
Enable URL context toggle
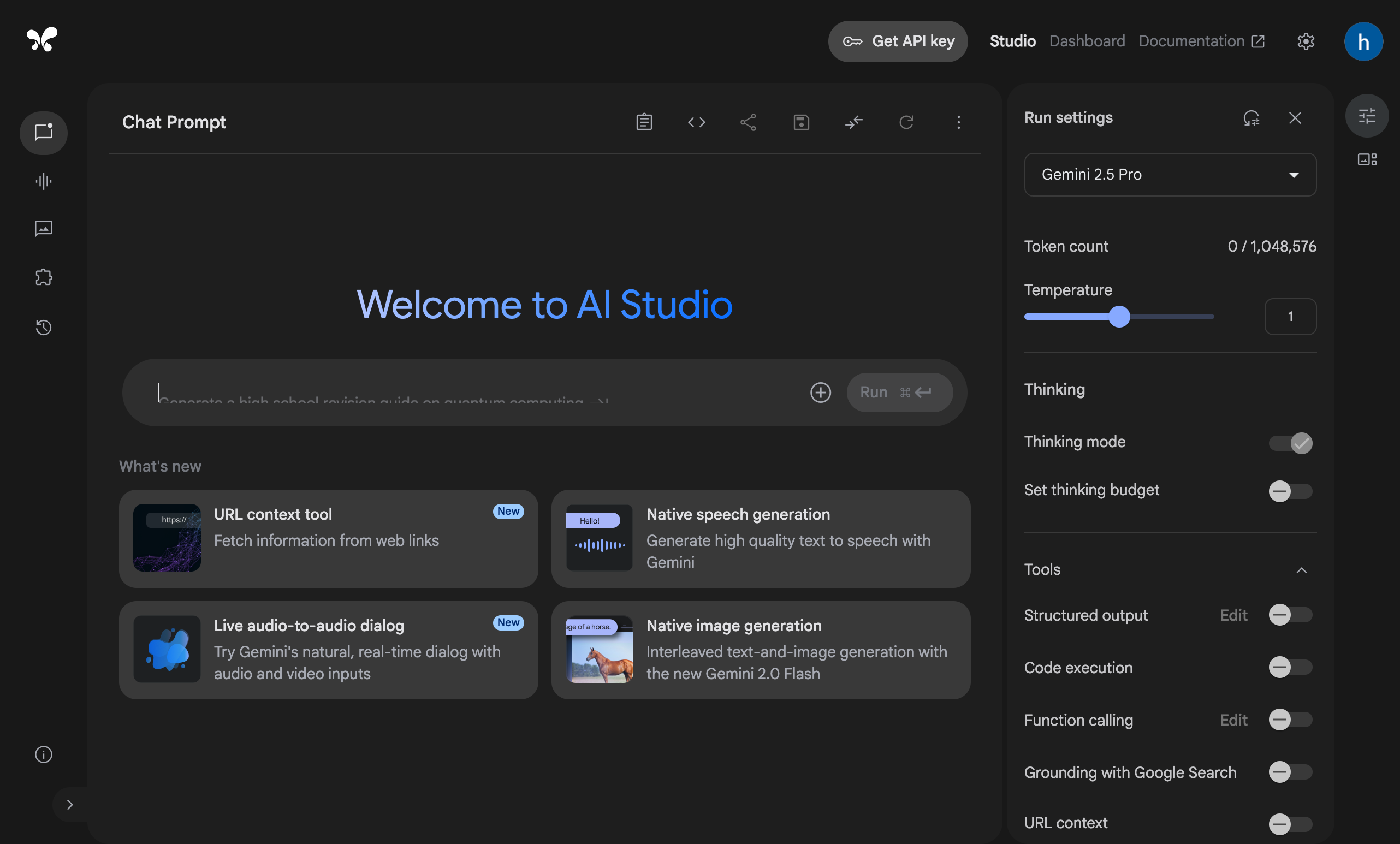click(x=1290, y=824)
